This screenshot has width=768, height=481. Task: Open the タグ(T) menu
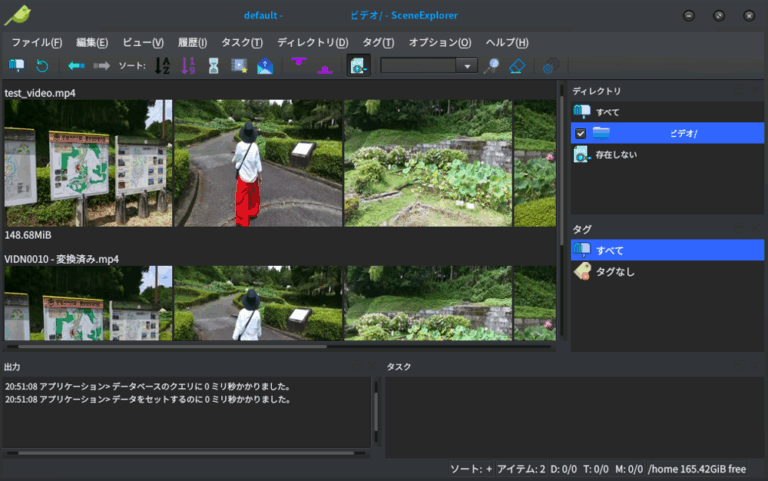378,43
